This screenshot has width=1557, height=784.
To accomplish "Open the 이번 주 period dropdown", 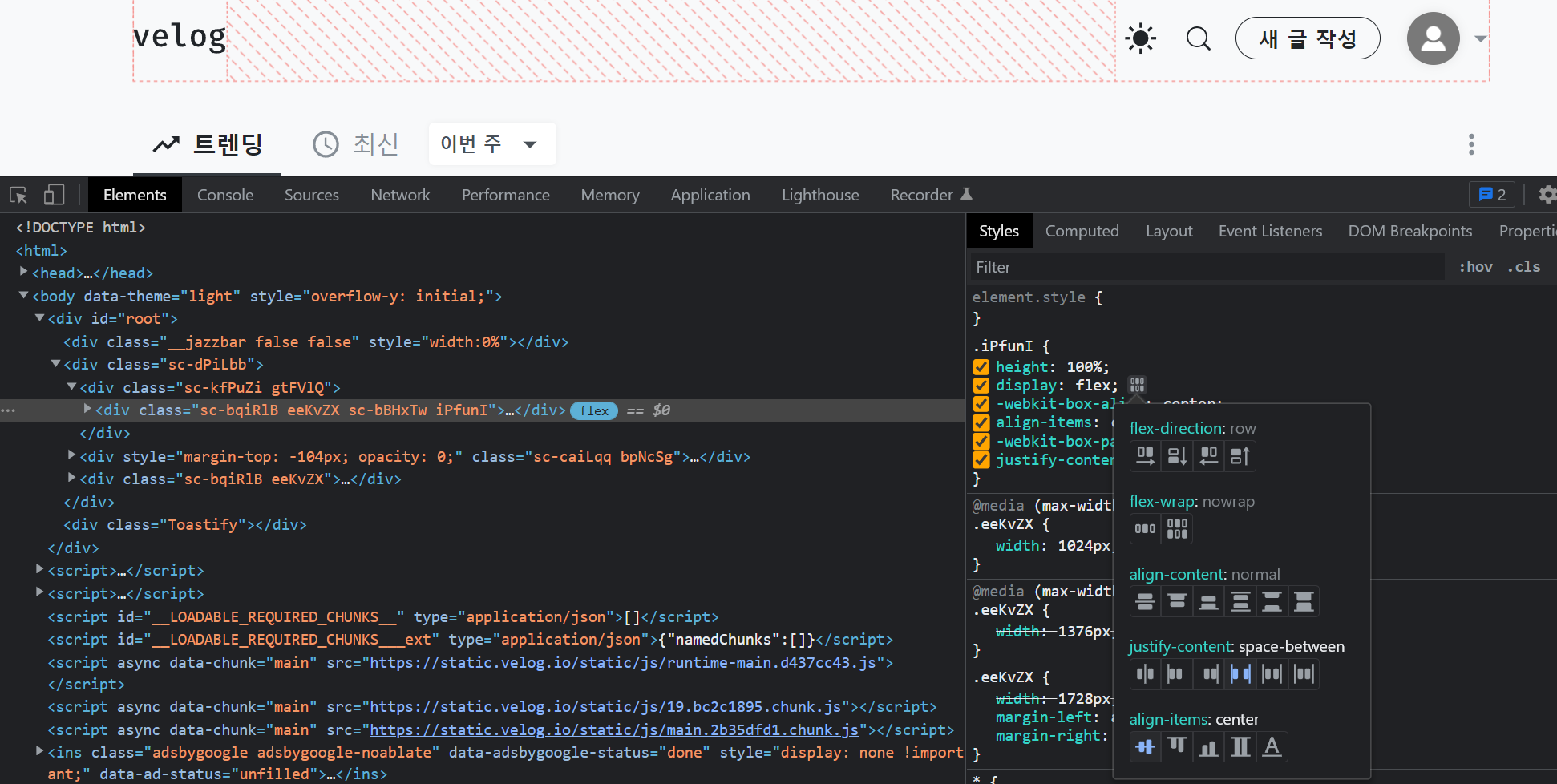I will (492, 144).
